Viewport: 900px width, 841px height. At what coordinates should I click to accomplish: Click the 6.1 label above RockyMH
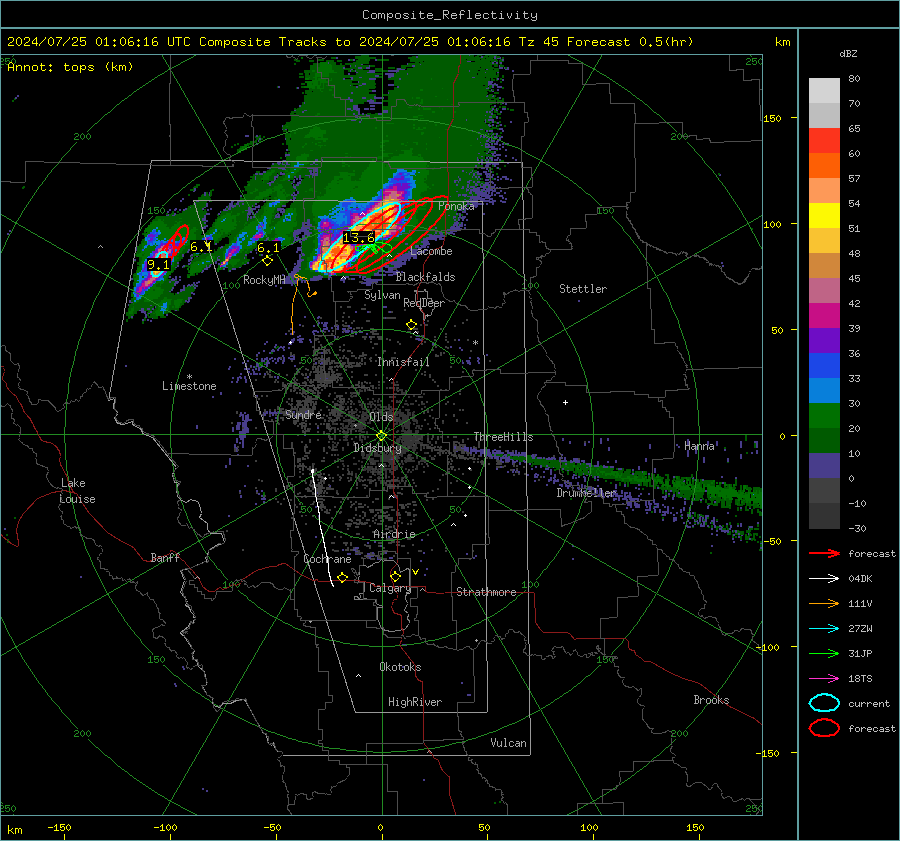pos(268,247)
